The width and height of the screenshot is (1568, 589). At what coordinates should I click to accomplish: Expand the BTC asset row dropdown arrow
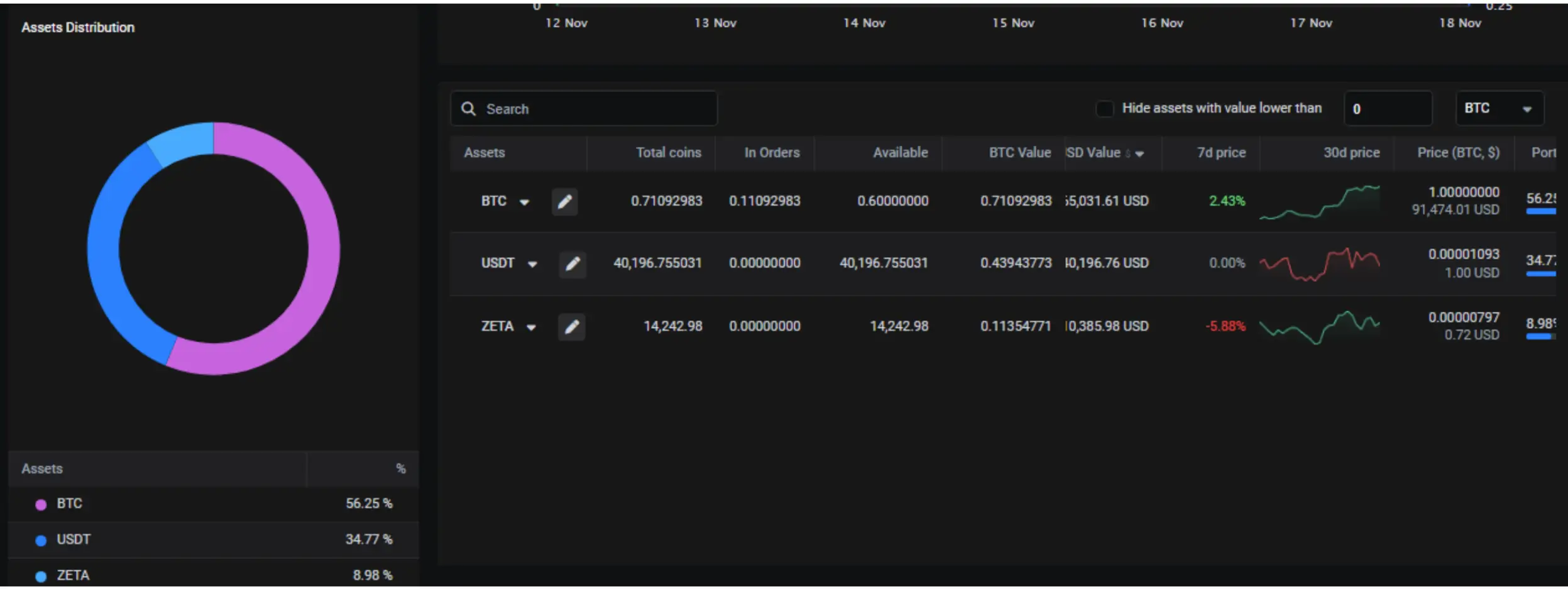coord(524,202)
